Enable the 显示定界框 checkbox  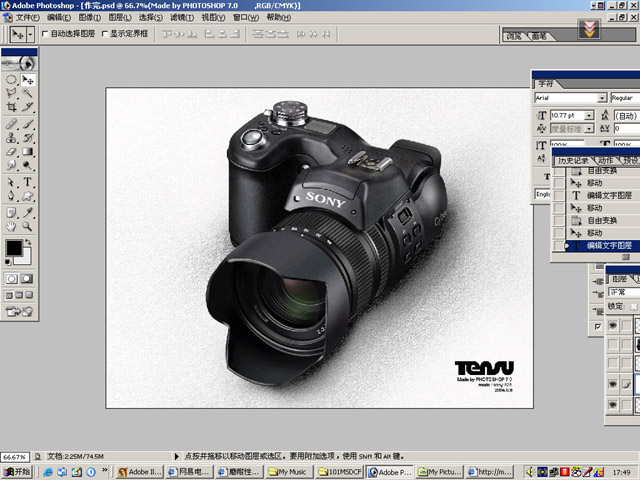tap(104, 34)
